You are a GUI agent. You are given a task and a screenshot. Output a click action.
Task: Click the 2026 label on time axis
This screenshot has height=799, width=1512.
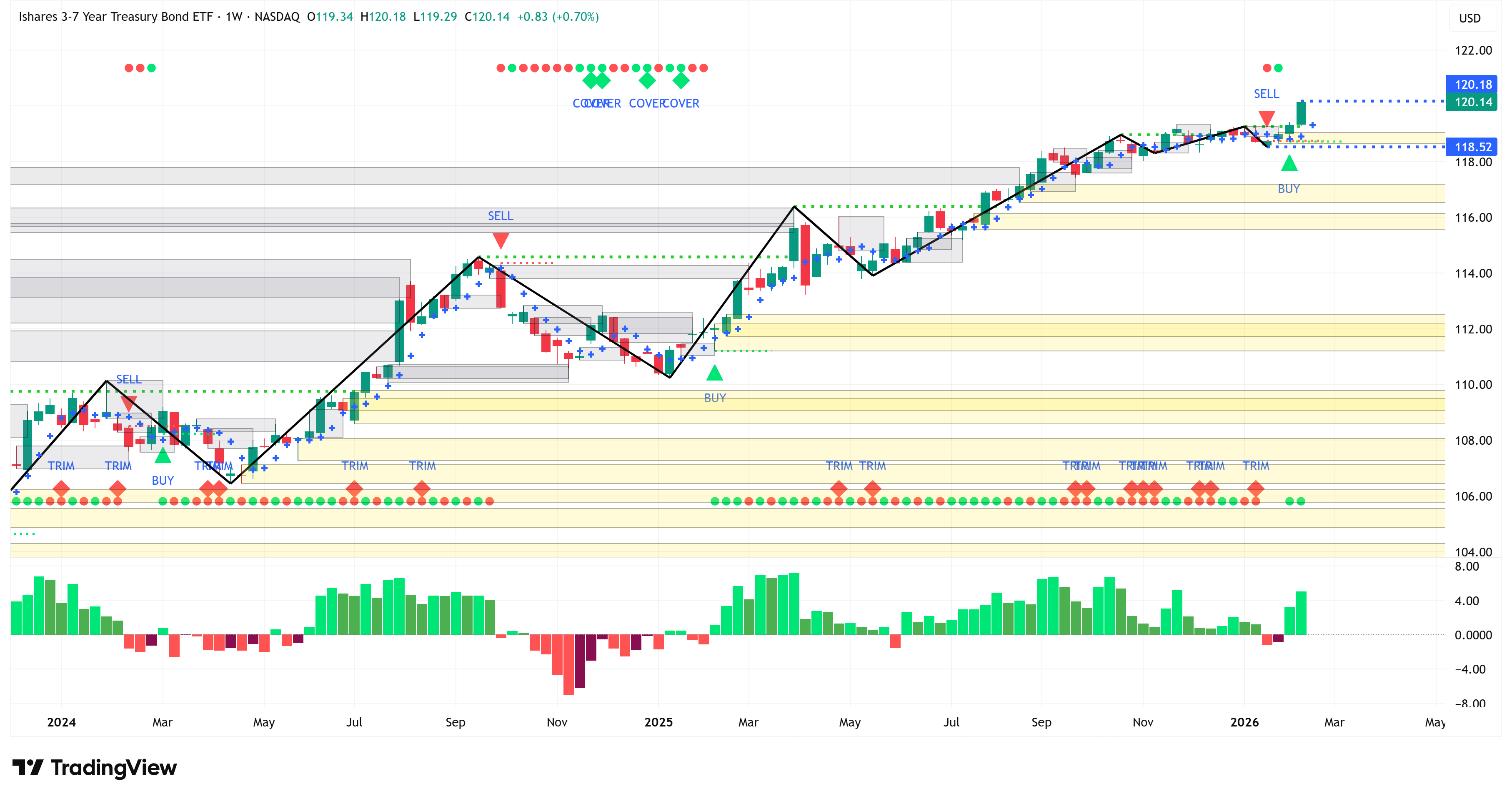(x=1244, y=722)
